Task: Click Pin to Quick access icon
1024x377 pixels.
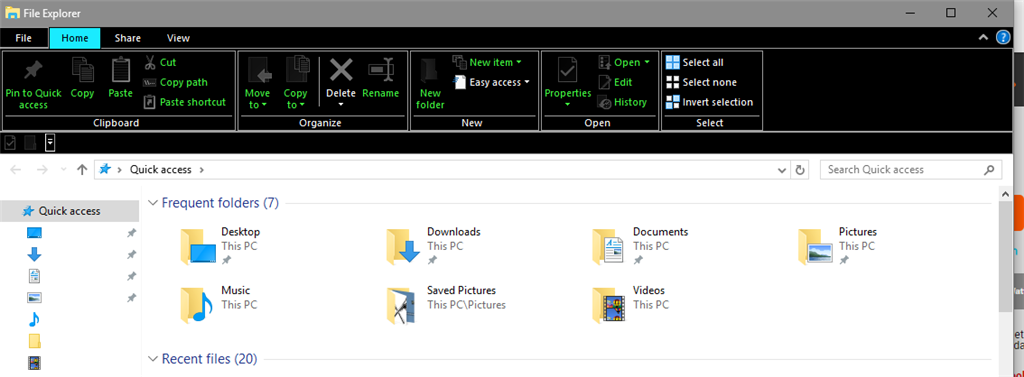Action: click(x=33, y=71)
